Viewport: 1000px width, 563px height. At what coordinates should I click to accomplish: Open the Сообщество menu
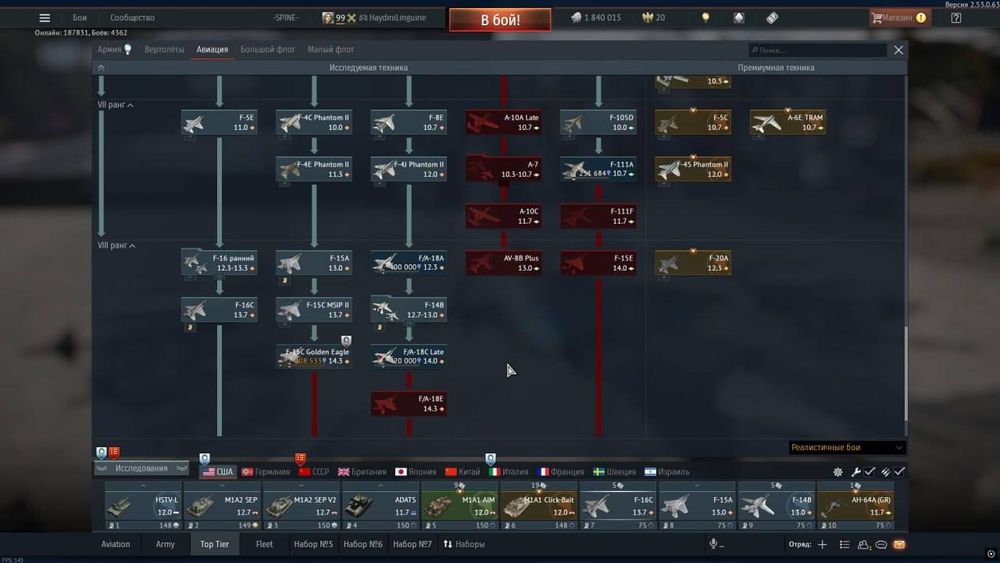[x=132, y=18]
